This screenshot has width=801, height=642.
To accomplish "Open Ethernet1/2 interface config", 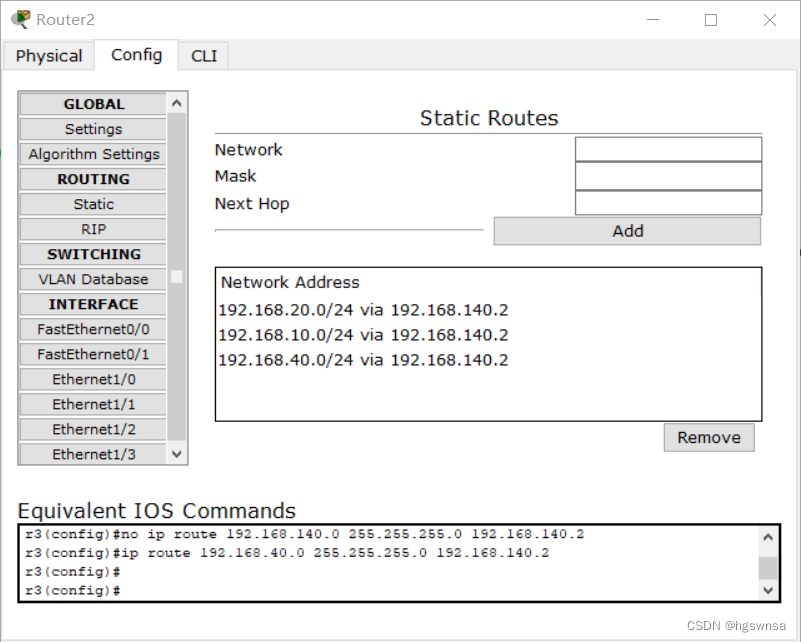I will point(93,430).
